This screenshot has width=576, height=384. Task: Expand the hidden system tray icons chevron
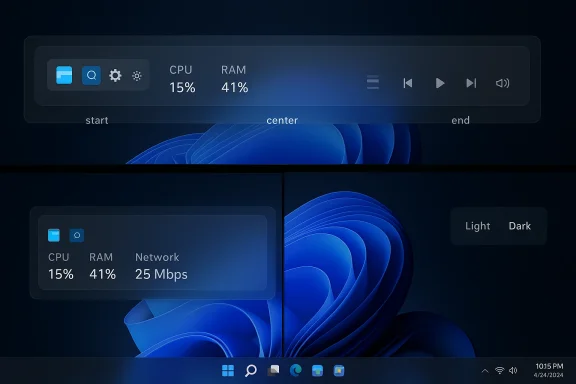tap(485, 371)
